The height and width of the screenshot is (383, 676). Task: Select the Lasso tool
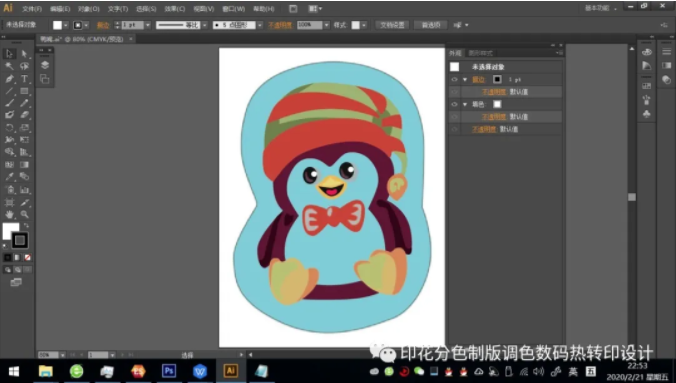click(24, 66)
